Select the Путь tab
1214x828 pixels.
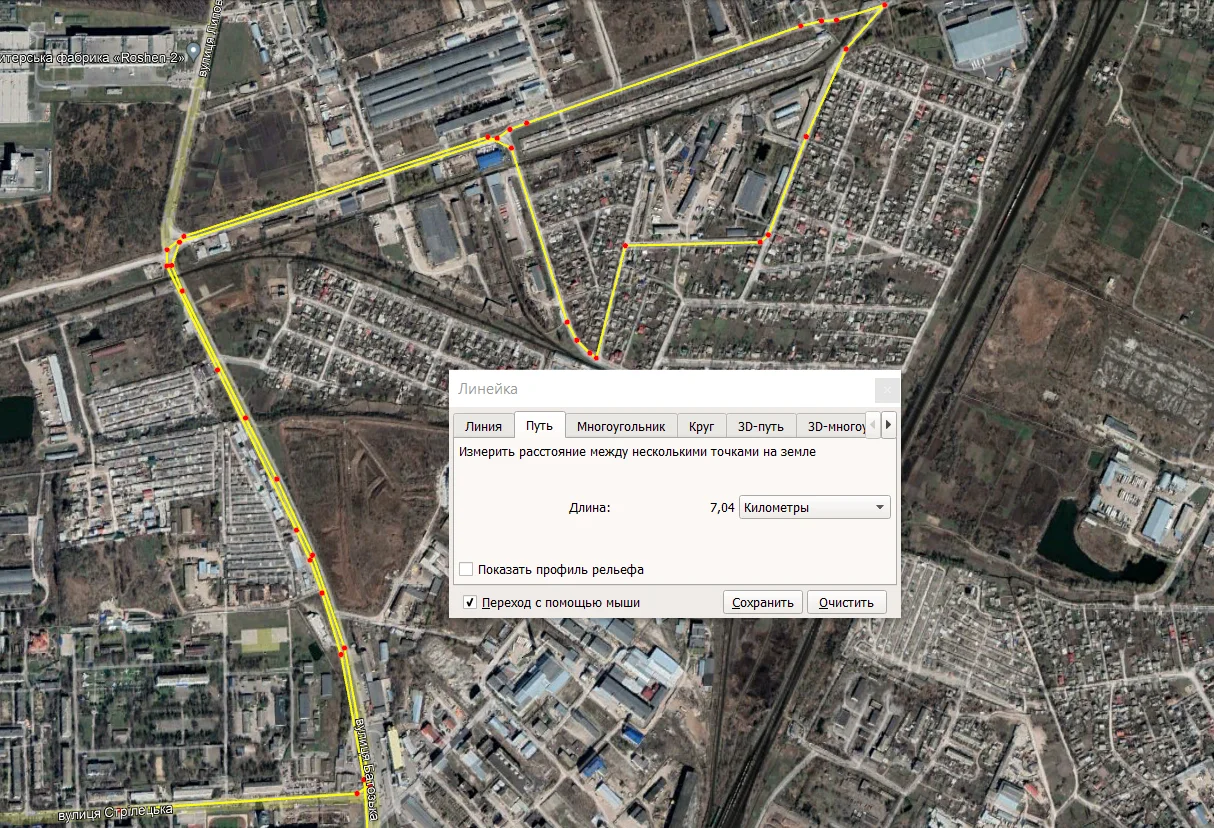[540, 426]
